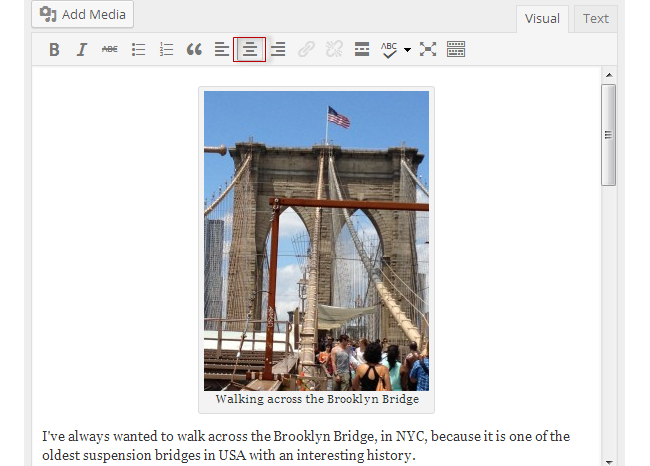Switch to the Visual editor tab
The height and width of the screenshot is (466, 650).
click(x=542, y=19)
